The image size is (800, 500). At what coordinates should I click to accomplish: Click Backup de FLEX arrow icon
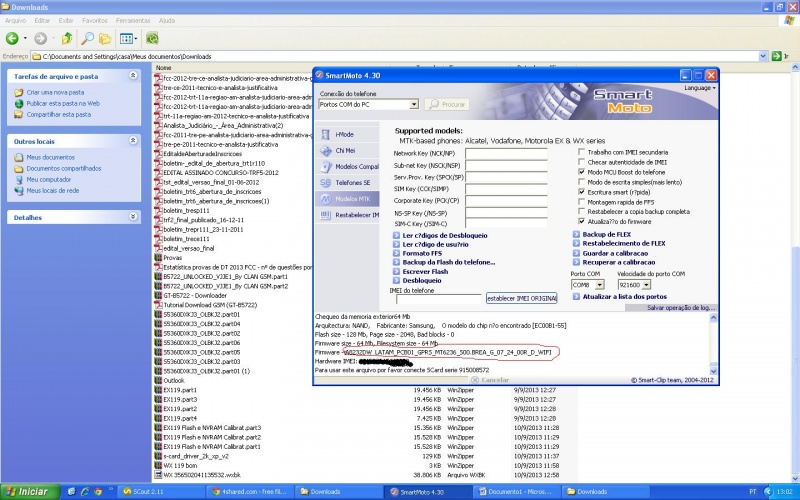[576, 234]
